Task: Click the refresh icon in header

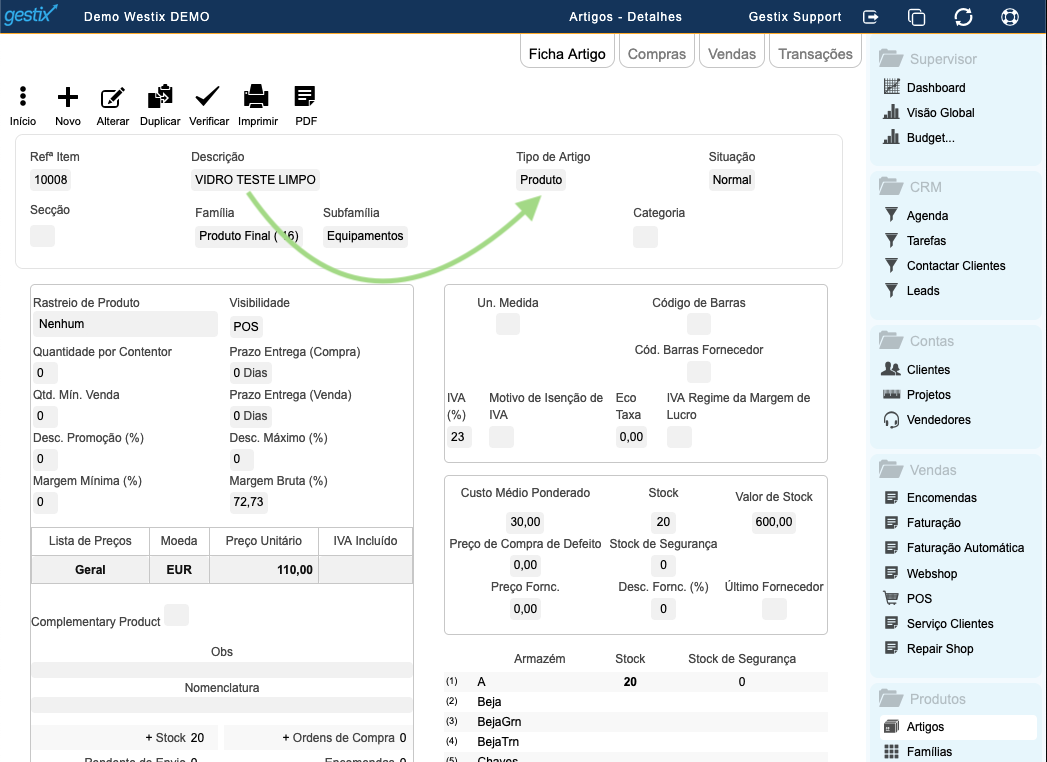Action: 963,17
